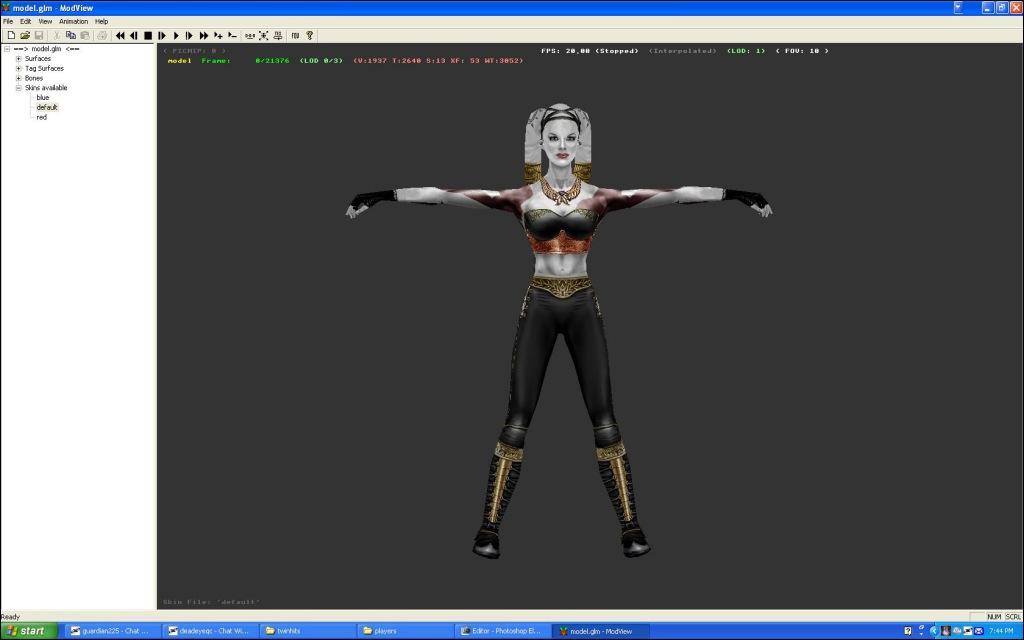Expand the Surfaces tree node
Image resolution: width=1024 pixels, height=640 pixels.
click(x=18, y=58)
